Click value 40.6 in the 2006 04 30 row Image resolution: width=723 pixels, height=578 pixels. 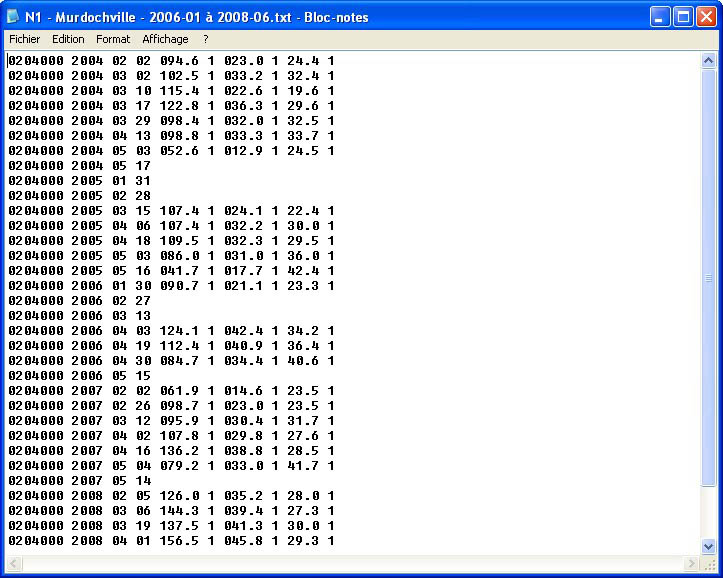tap(303, 360)
